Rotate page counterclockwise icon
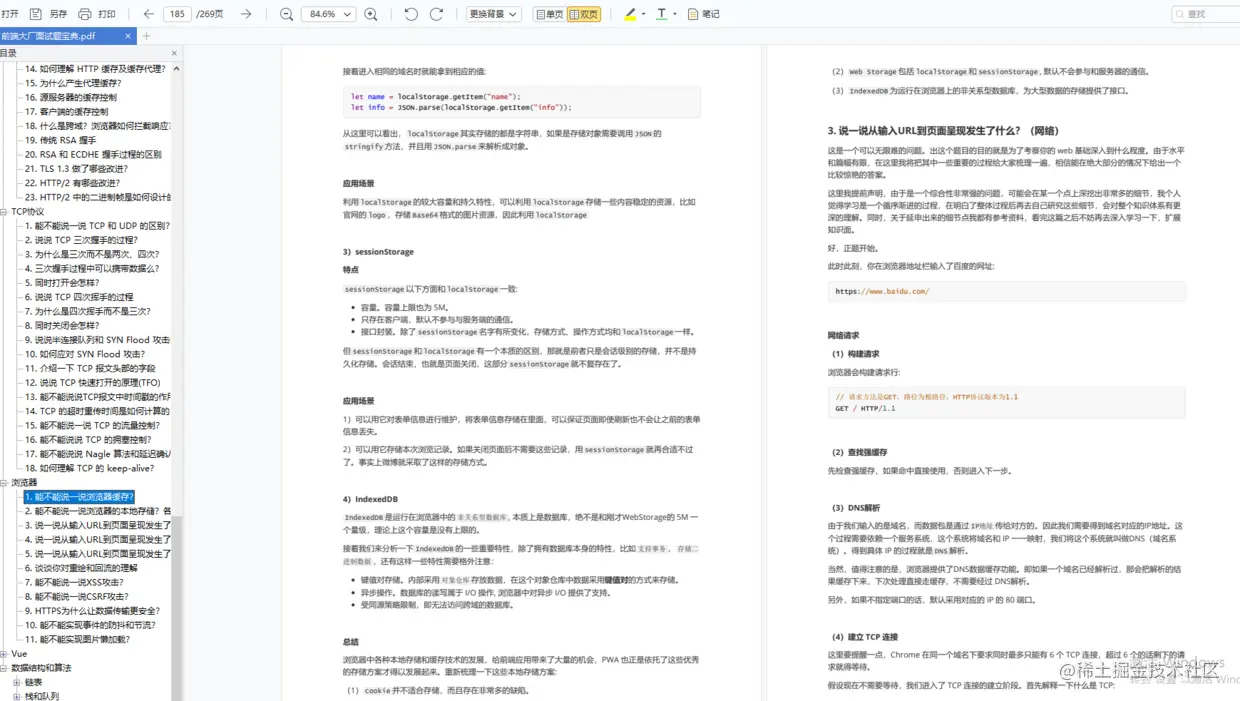Viewport: 1240px width, 701px height. tap(411, 14)
